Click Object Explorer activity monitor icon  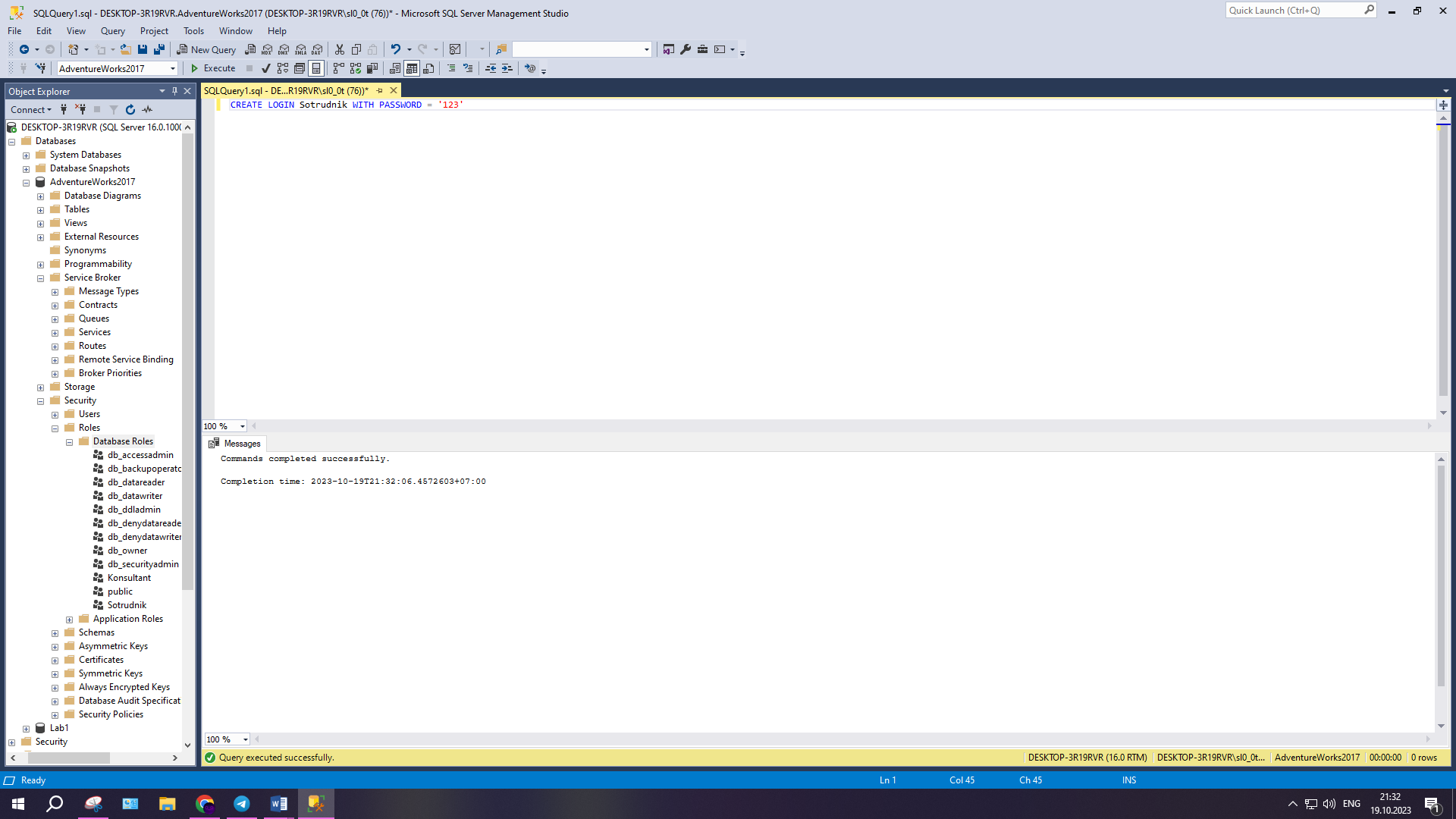tap(147, 110)
